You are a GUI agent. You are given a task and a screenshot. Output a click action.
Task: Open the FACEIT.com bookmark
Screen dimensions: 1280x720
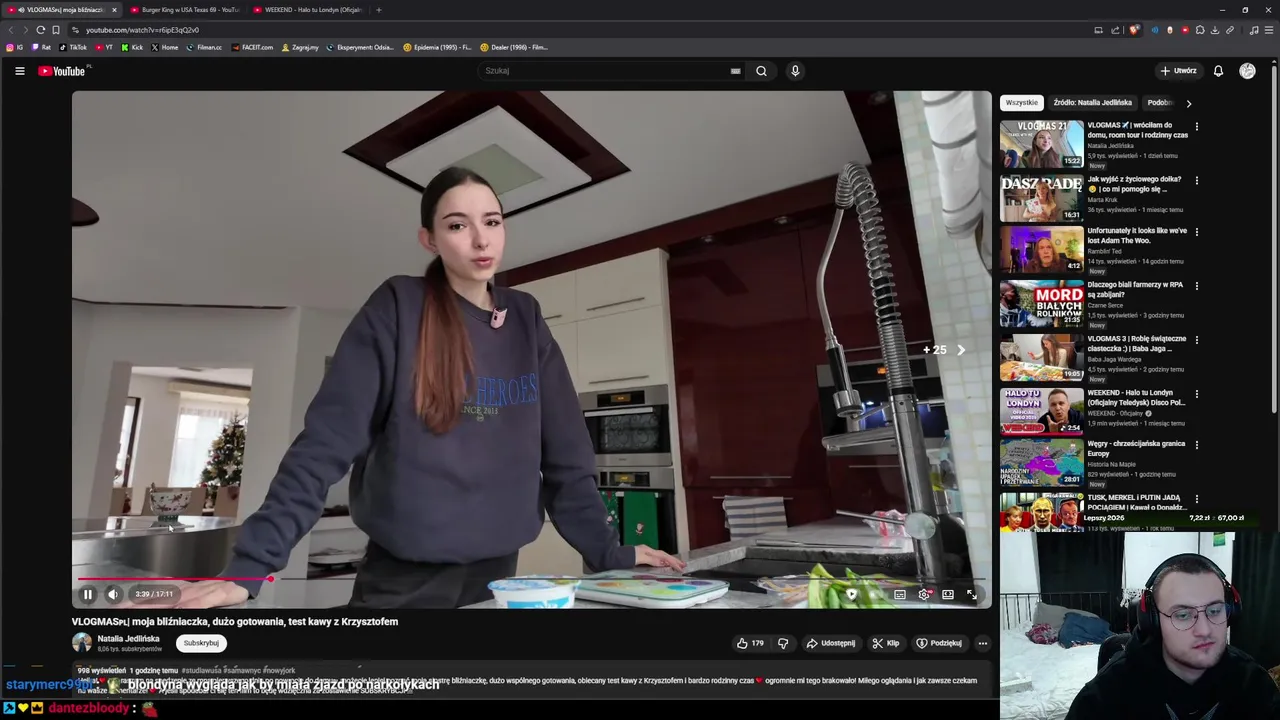coord(252,47)
